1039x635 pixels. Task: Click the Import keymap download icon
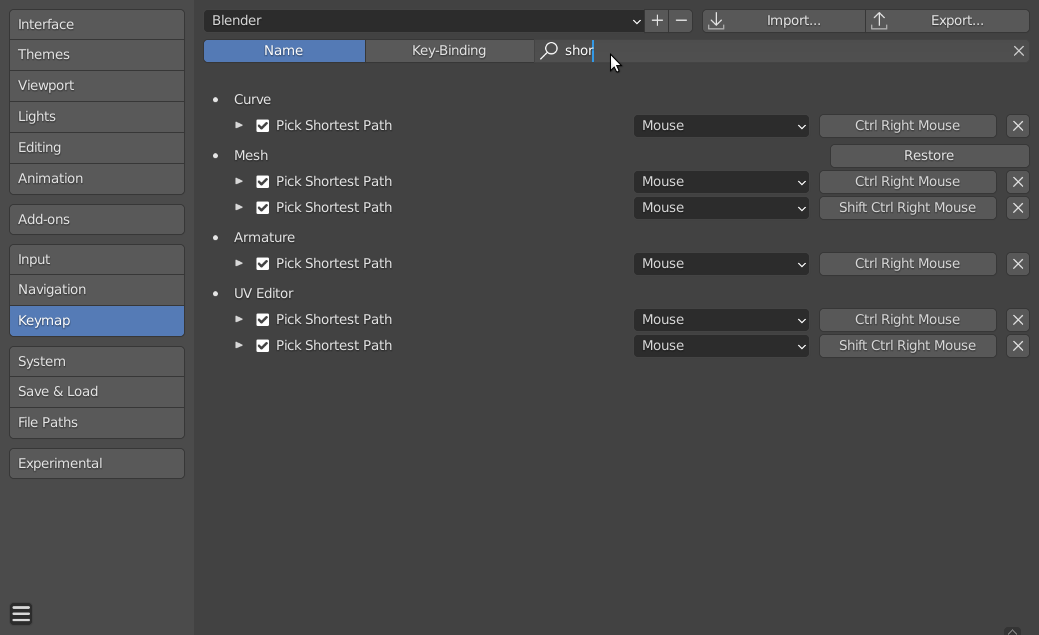pos(717,20)
